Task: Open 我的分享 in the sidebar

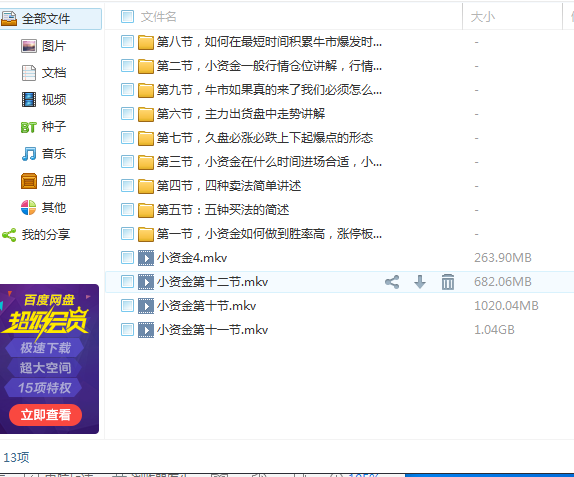Action: pyautogui.click(x=36, y=235)
